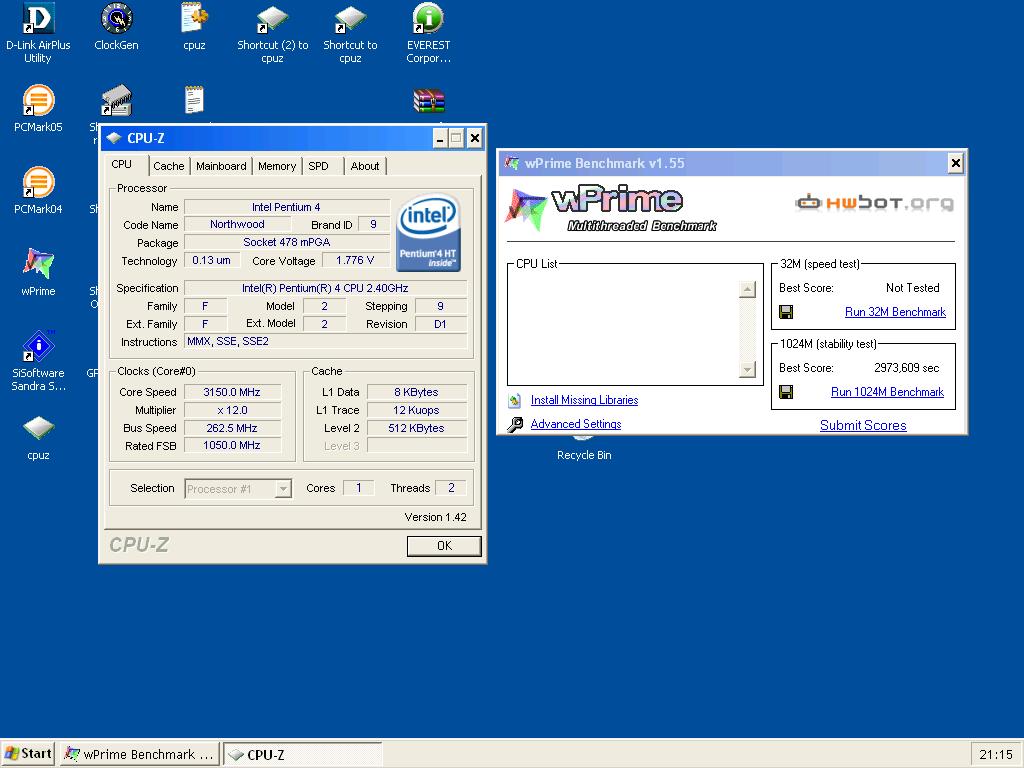The image size is (1024, 768).
Task: Run the 1024M Benchmark
Action: coord(888,392)
